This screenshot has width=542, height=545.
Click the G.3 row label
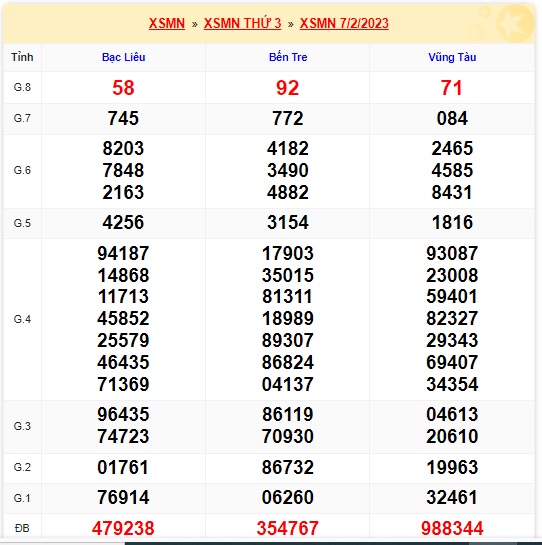pyautogui.click(x=22, y=426)
